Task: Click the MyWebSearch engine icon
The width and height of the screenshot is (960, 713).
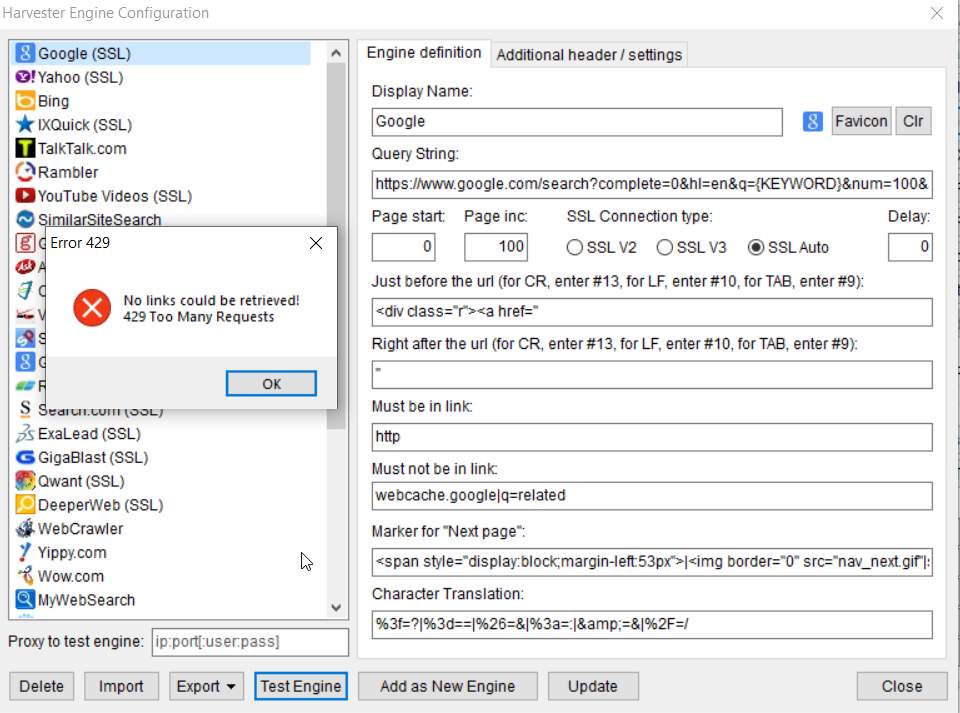Action: tap(24, 599)
